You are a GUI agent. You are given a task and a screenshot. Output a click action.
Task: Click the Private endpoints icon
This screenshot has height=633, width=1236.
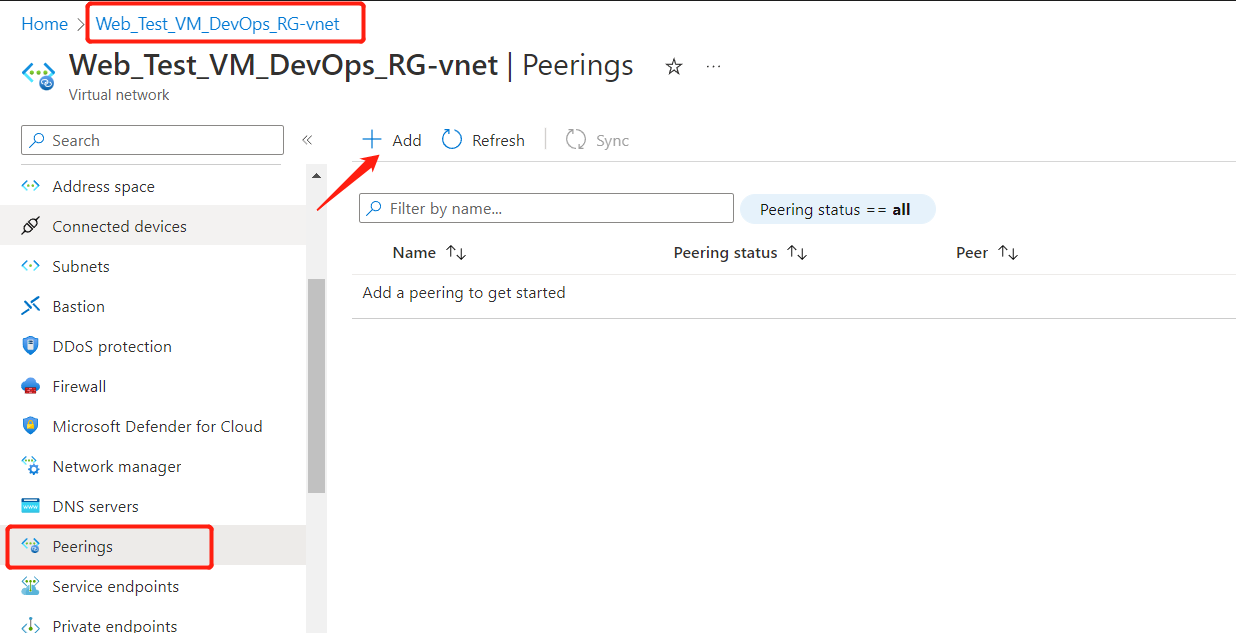(31, 625)
